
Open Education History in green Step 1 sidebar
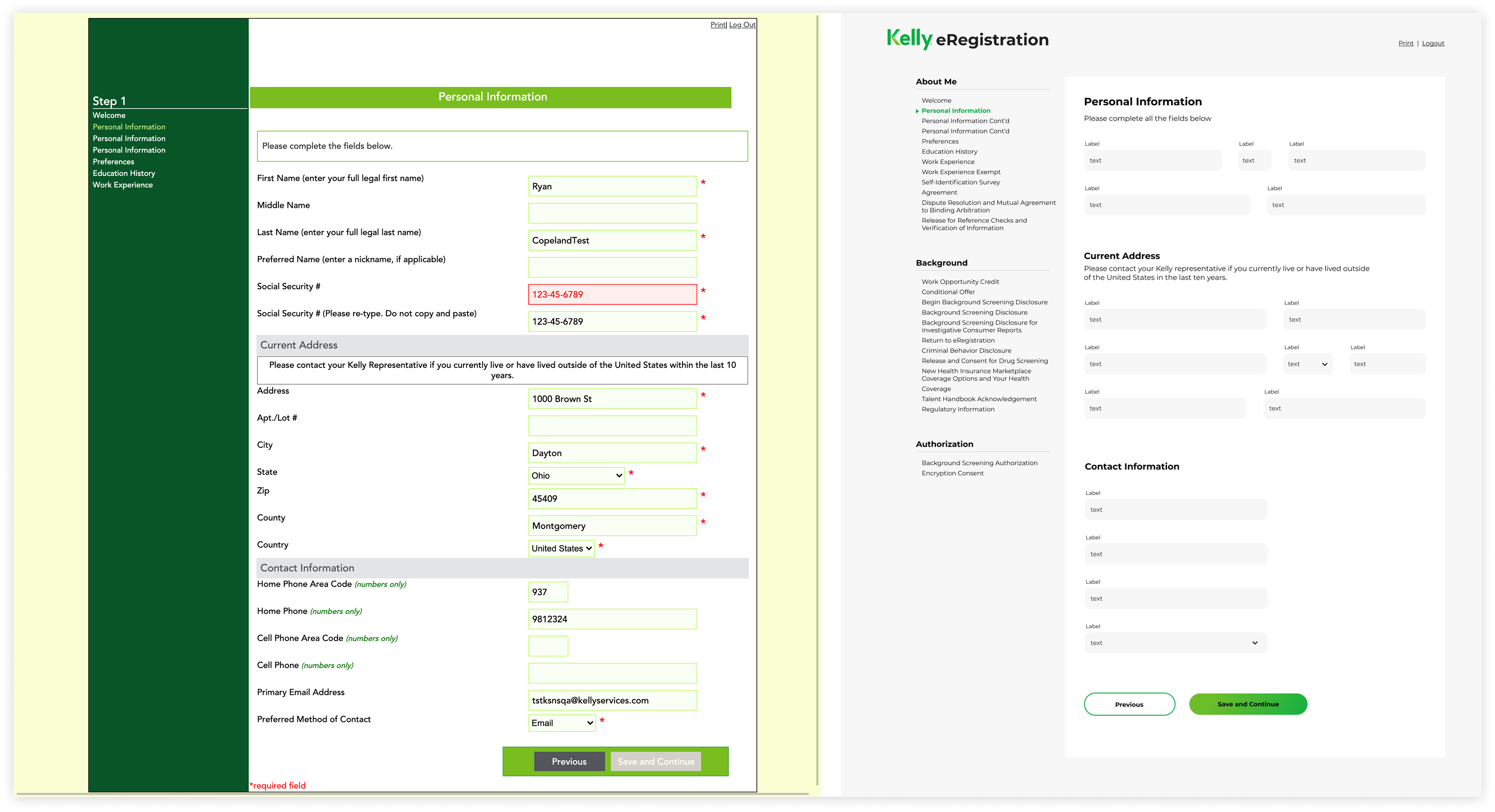[124, 173]
